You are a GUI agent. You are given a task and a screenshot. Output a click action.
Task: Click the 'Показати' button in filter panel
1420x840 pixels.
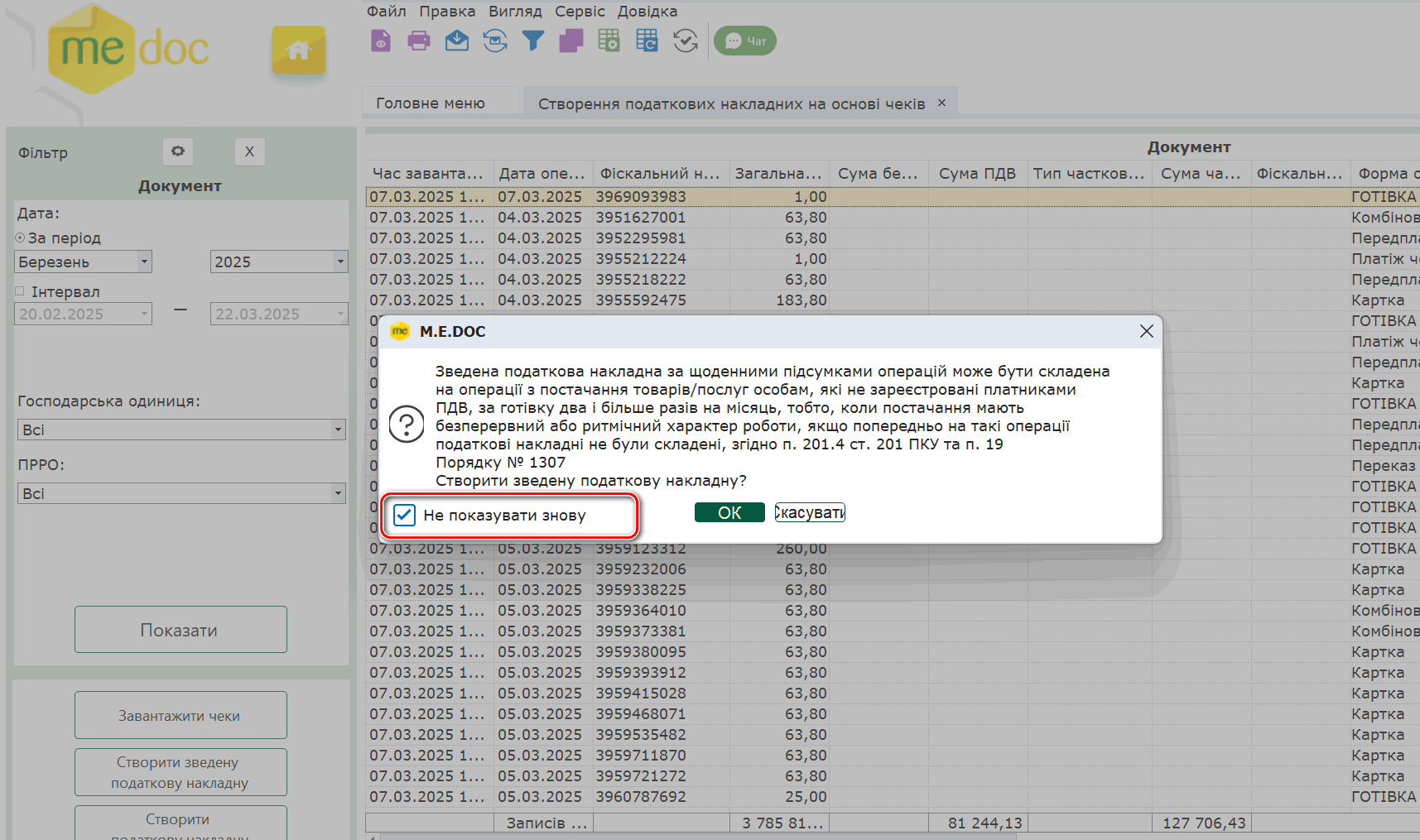(180, 630)
